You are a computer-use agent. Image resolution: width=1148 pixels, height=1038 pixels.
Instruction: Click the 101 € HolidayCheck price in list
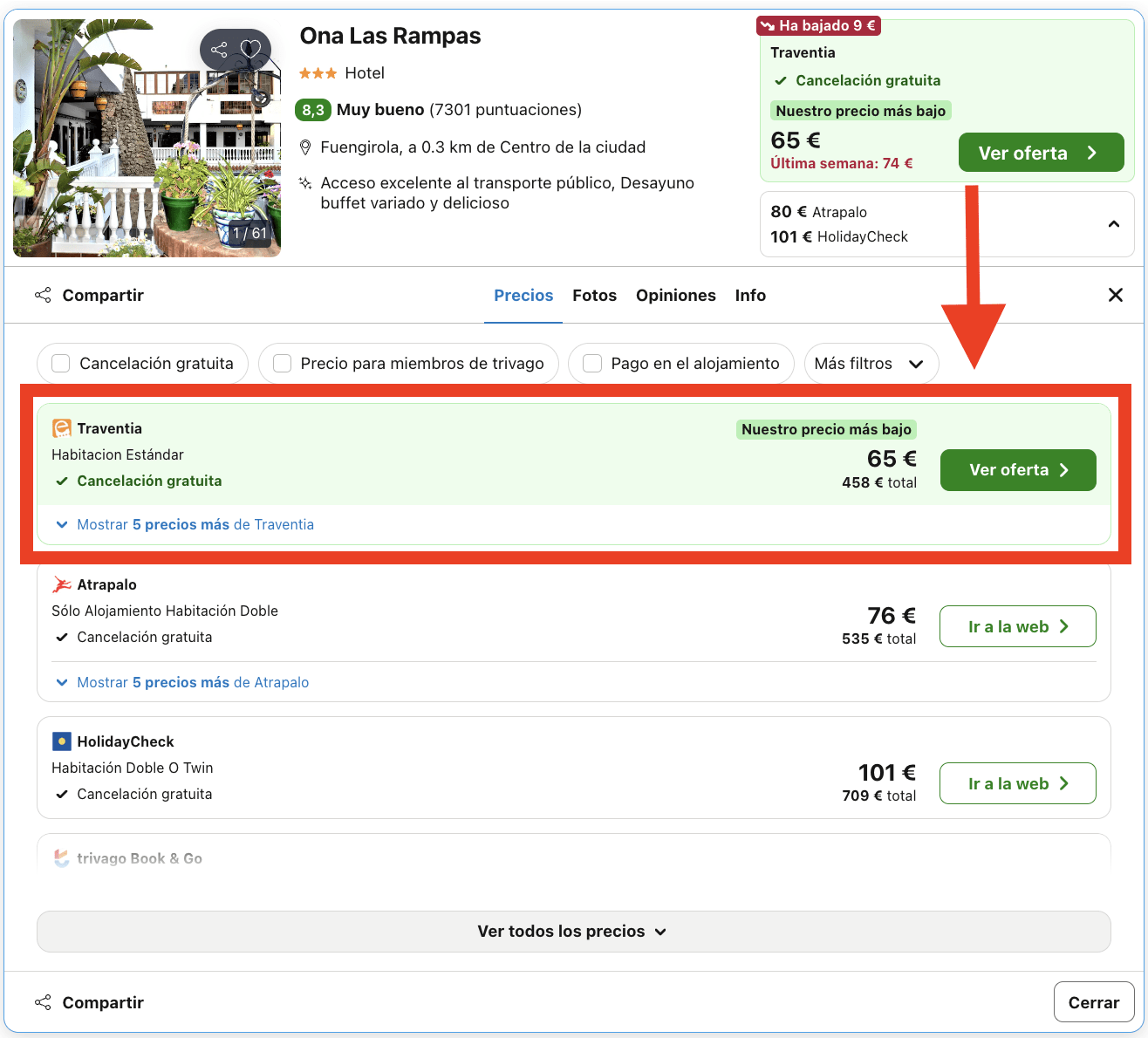pos(887,773)
